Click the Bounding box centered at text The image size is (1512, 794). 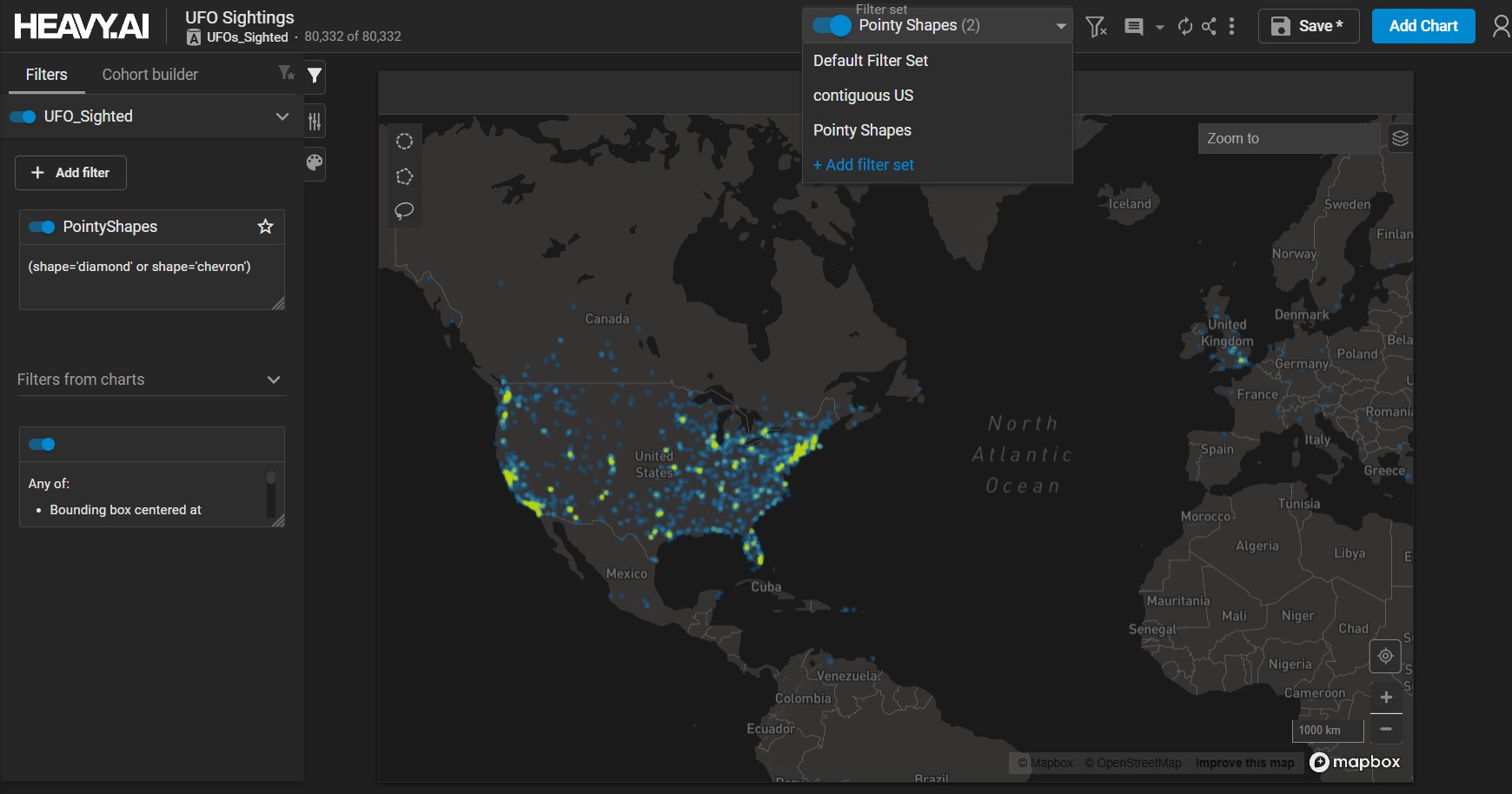(125, 510)
